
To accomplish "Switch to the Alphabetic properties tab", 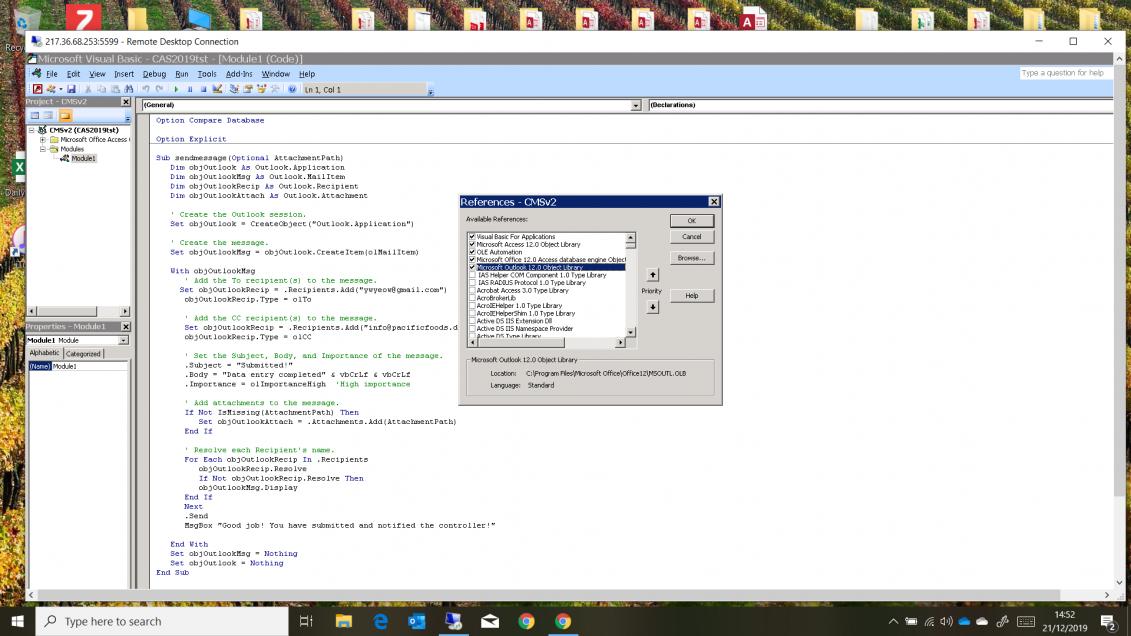I will pyautogui.click(x=44, y=353).
